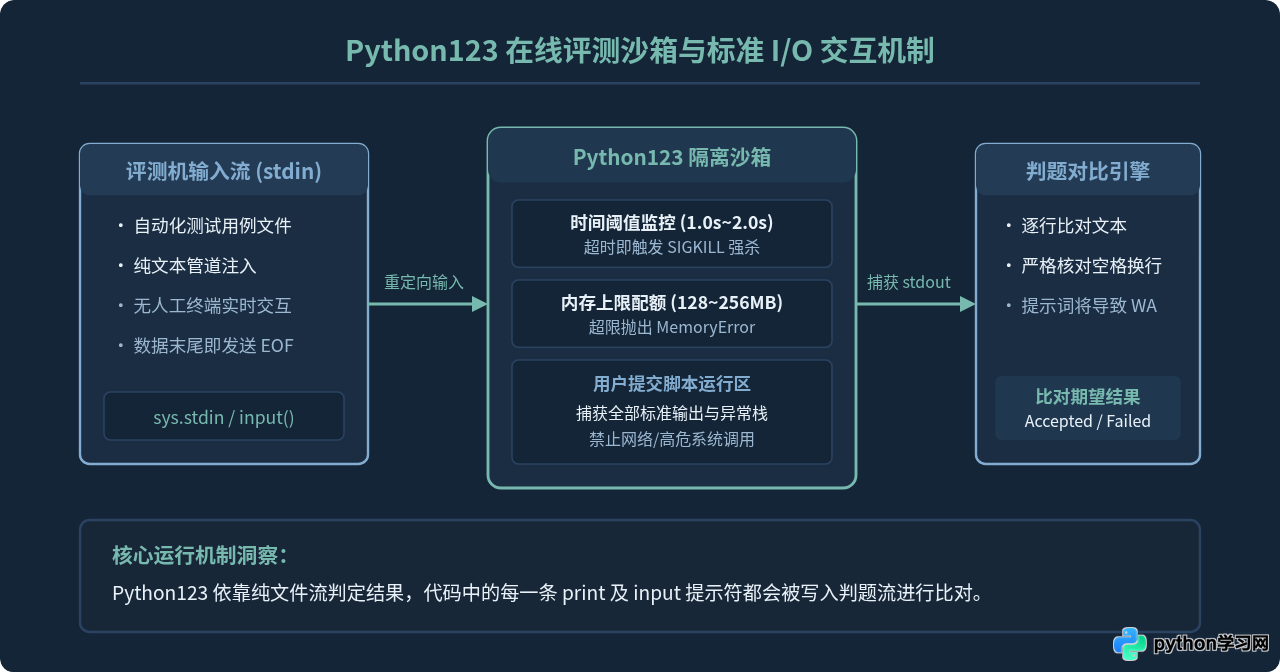Click the '严格核对空格换行' list item
Viewport: 1280px width, 672px height.
tap(1091, 266)
